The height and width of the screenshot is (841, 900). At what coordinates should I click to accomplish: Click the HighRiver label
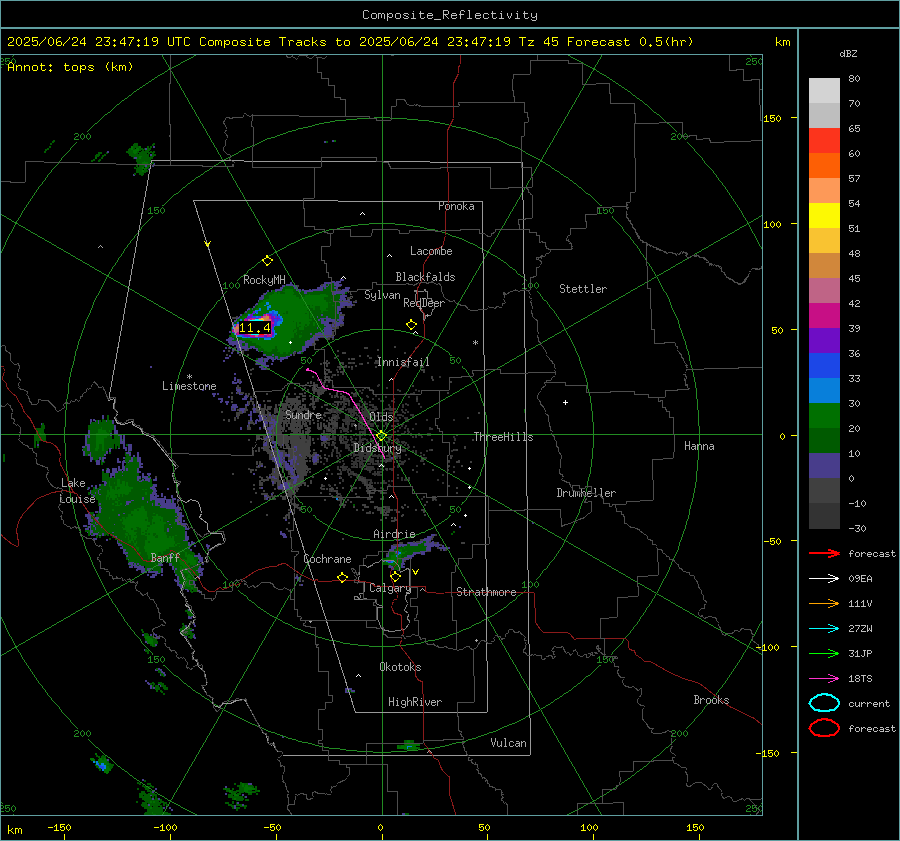(x=414, y=702)
